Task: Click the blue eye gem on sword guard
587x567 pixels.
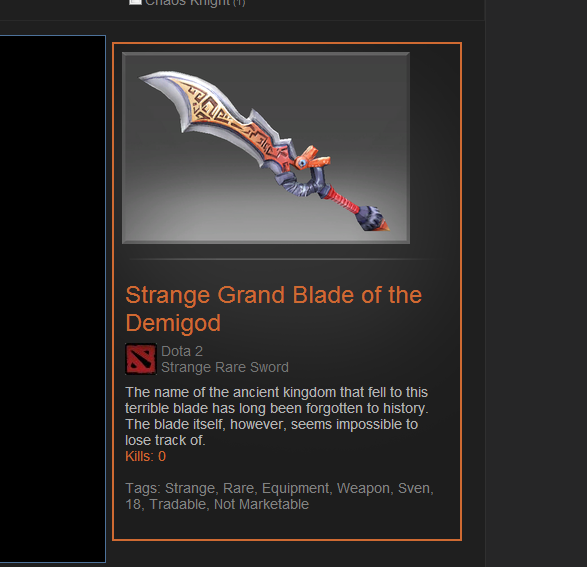Action: [302, 163]
